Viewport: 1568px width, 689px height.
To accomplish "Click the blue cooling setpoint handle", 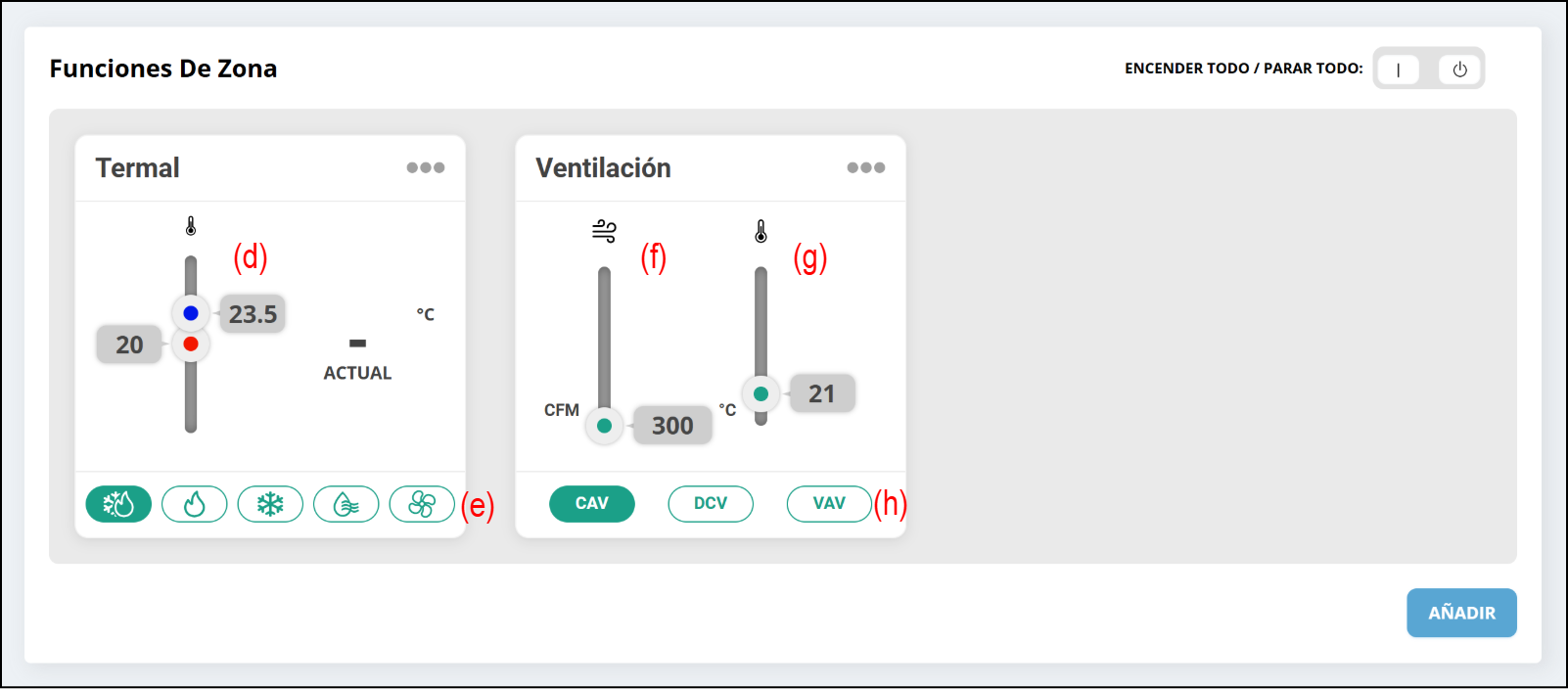I will point(191,313).
